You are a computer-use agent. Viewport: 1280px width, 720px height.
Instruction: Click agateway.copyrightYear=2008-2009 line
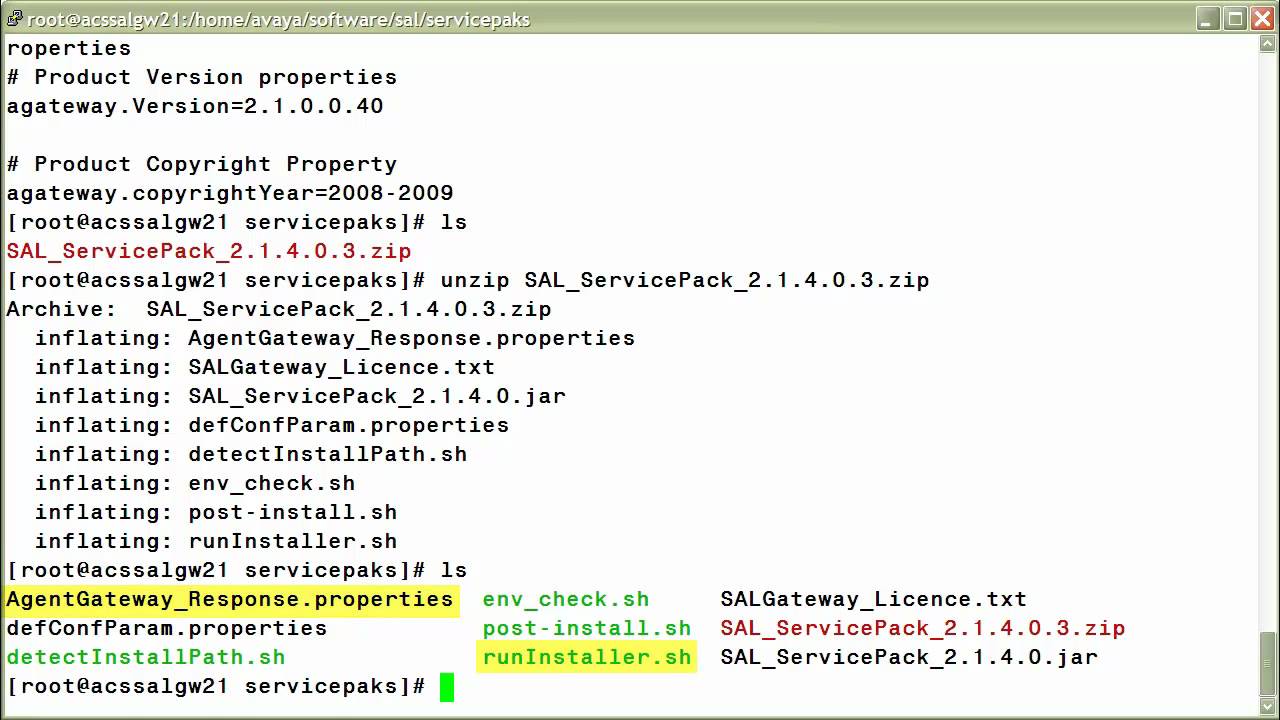pyautogui.click(x=230, y=193)
